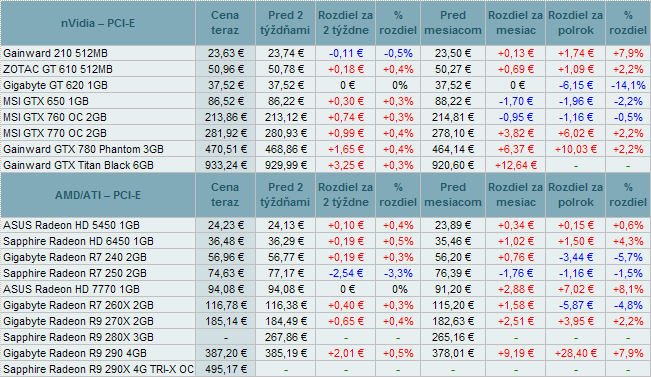
Task: Click Sapphire Radeon R9 280X 3GB name
Action: pos(78,337)
